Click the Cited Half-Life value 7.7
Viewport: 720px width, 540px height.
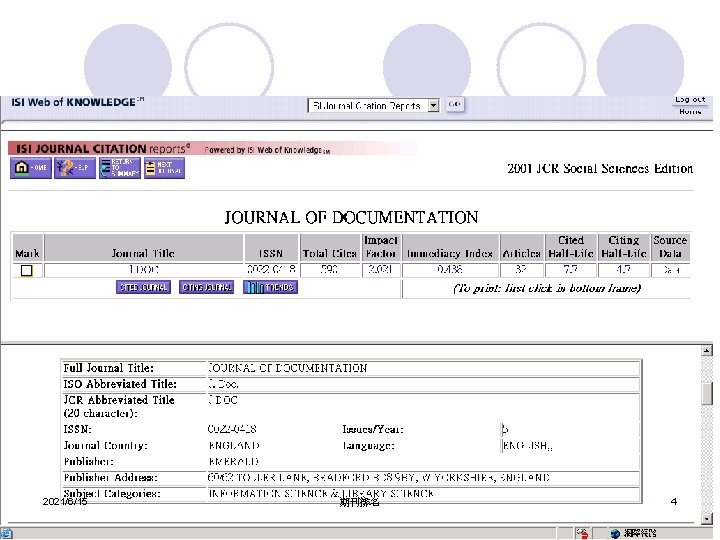[570, 270]
